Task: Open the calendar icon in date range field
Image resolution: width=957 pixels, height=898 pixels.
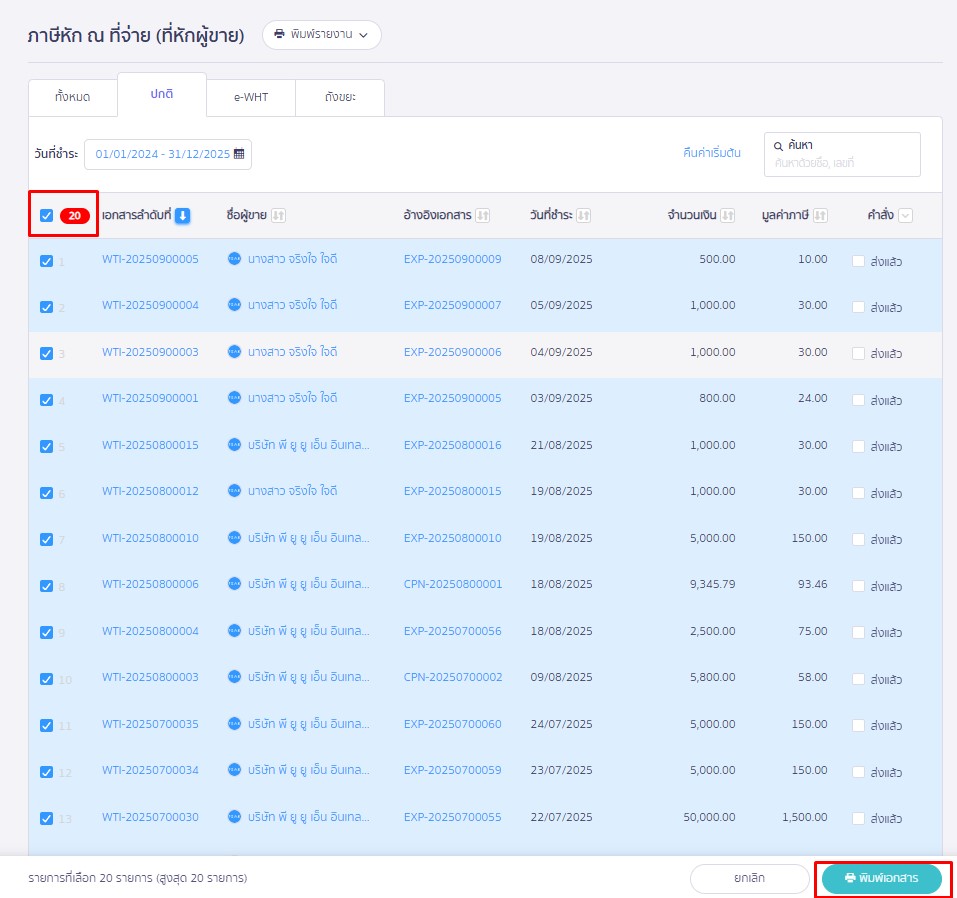Action: (x=239, y=154)
